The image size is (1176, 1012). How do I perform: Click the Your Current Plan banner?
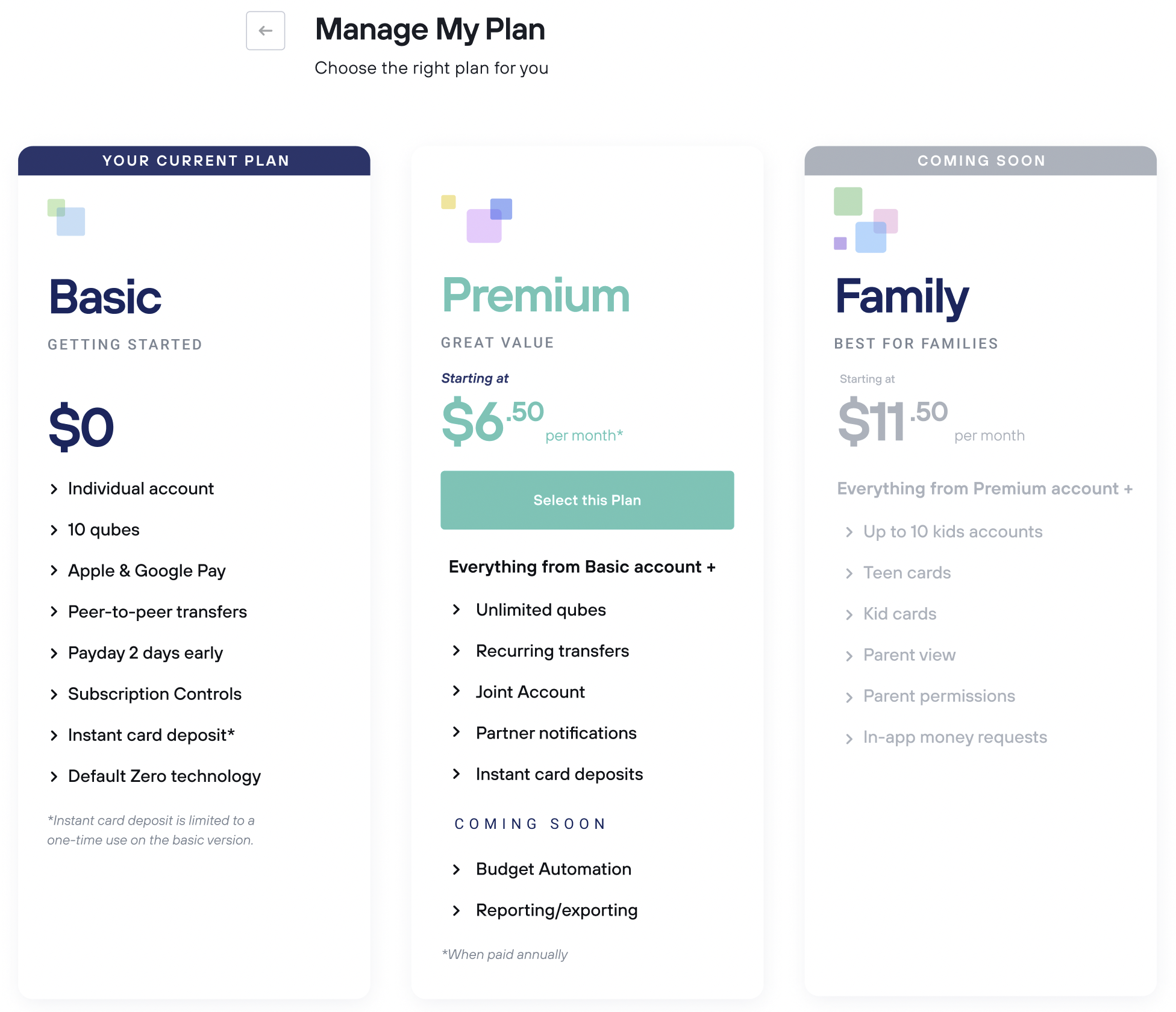(x=194, y=161)
